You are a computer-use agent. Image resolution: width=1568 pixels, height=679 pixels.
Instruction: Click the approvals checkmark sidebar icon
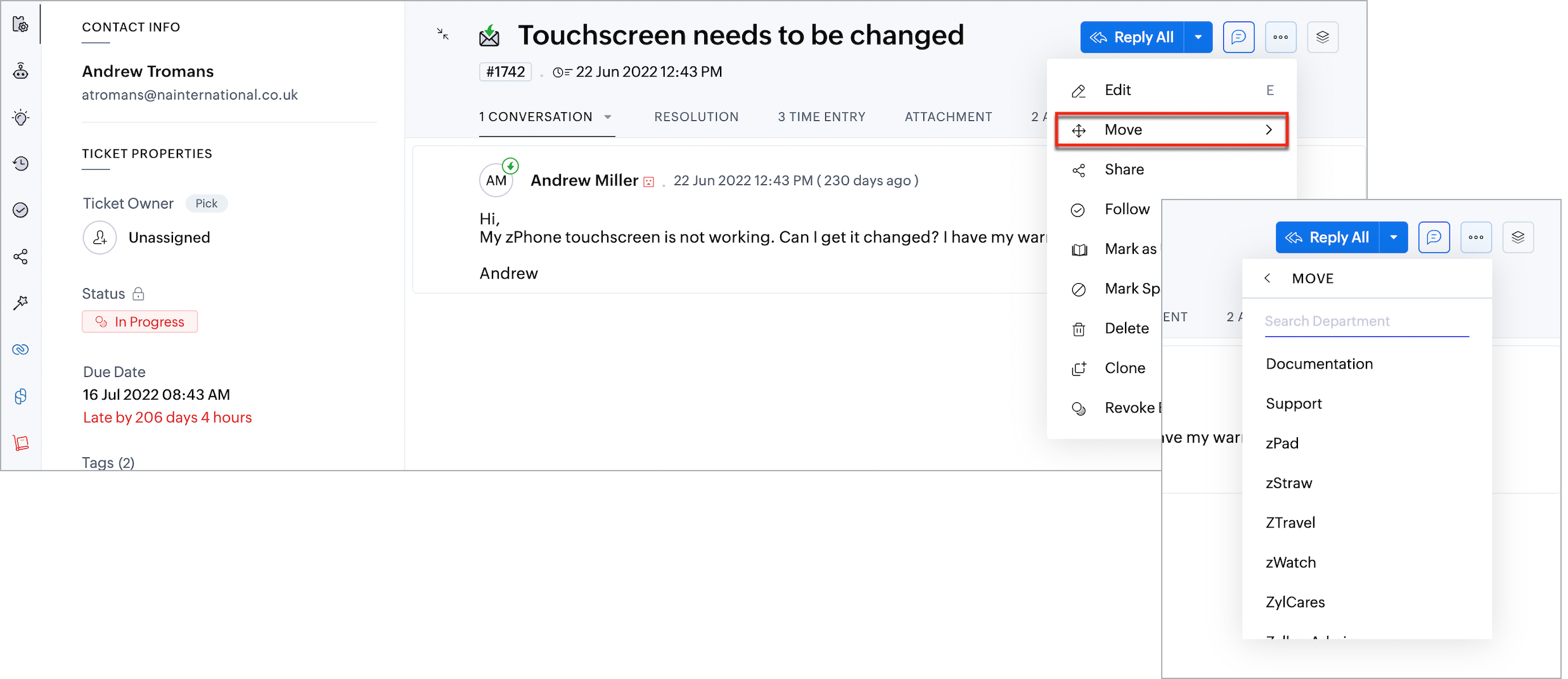[x=21, y=210]
